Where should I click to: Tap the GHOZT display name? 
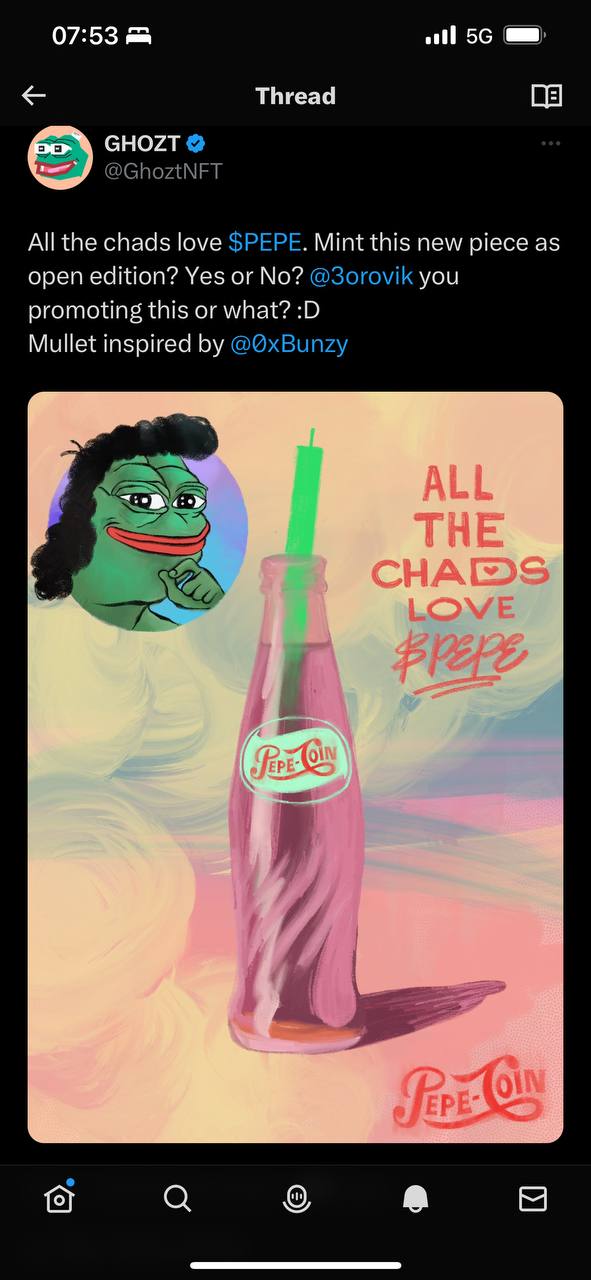142,144
